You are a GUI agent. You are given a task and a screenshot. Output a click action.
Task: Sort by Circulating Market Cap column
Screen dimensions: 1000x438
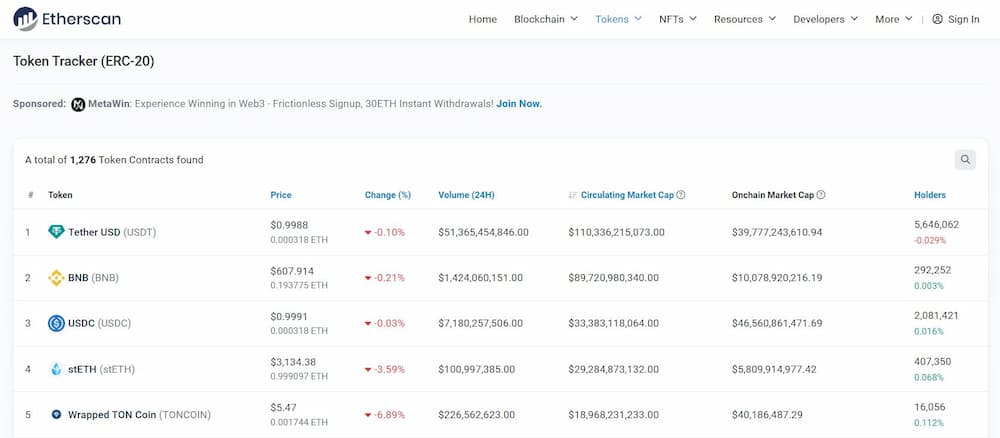[627, 195]
